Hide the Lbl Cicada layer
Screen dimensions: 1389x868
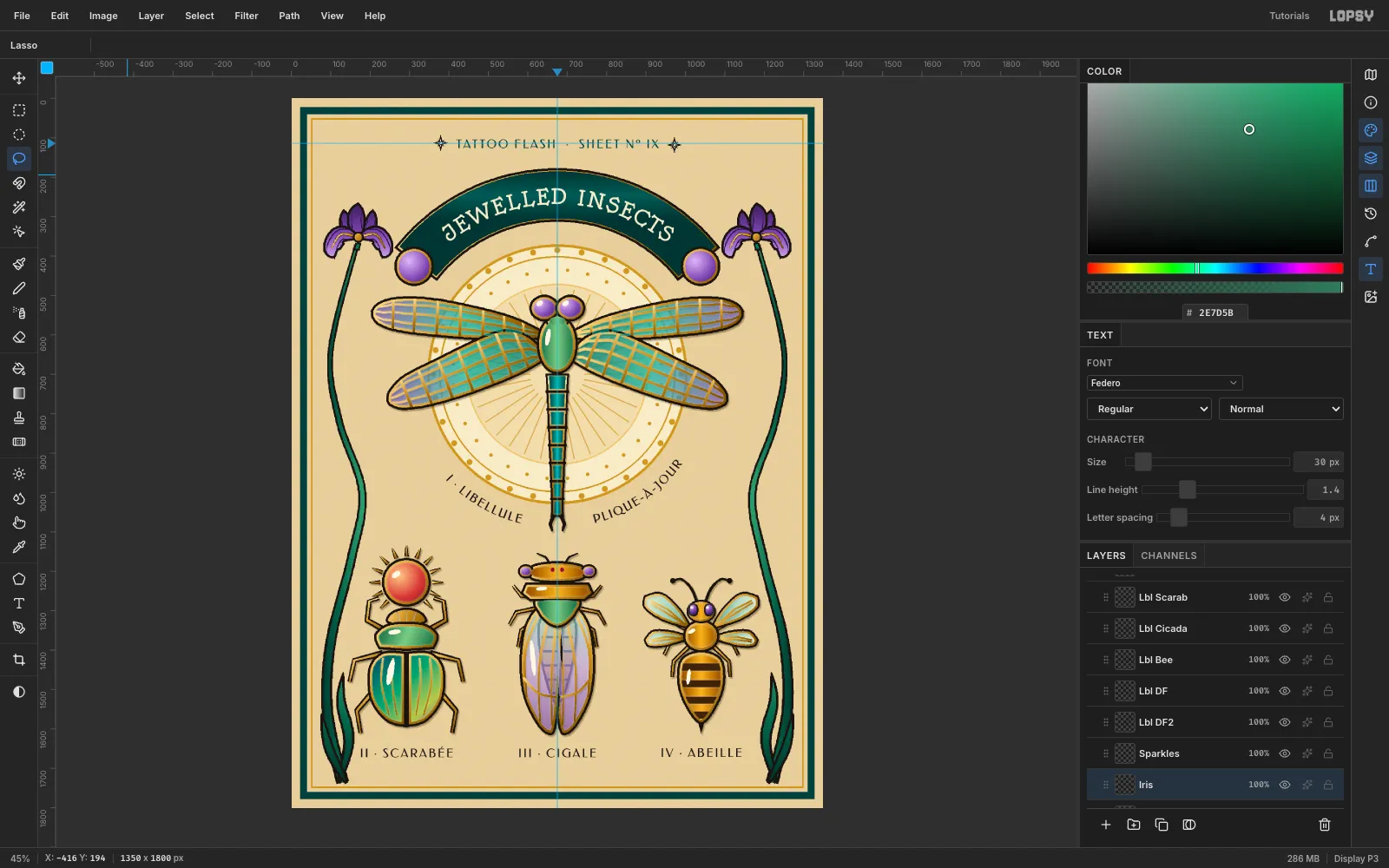[x=1285, y=628]
